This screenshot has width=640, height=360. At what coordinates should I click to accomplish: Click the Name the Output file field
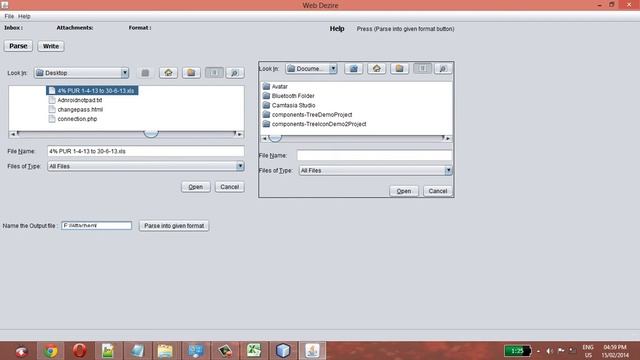click(96, 226)
